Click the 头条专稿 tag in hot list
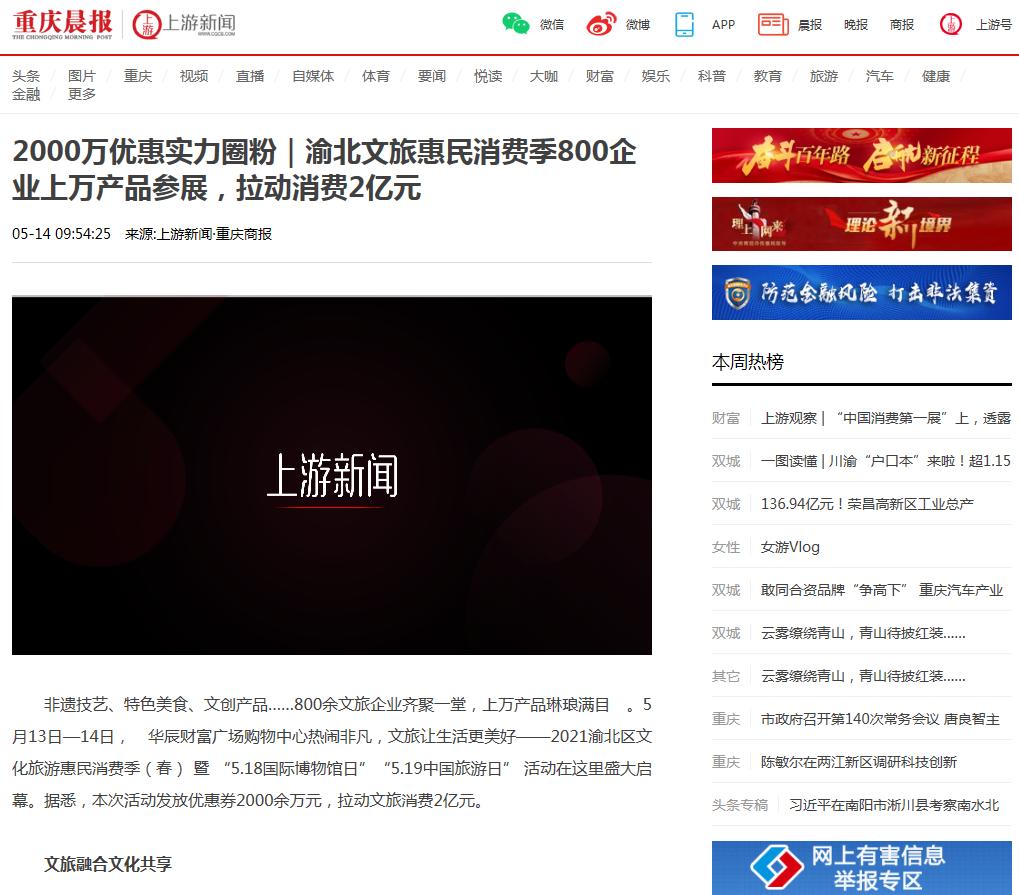This screenshot has width=1019, height=895. pos(740,805)
